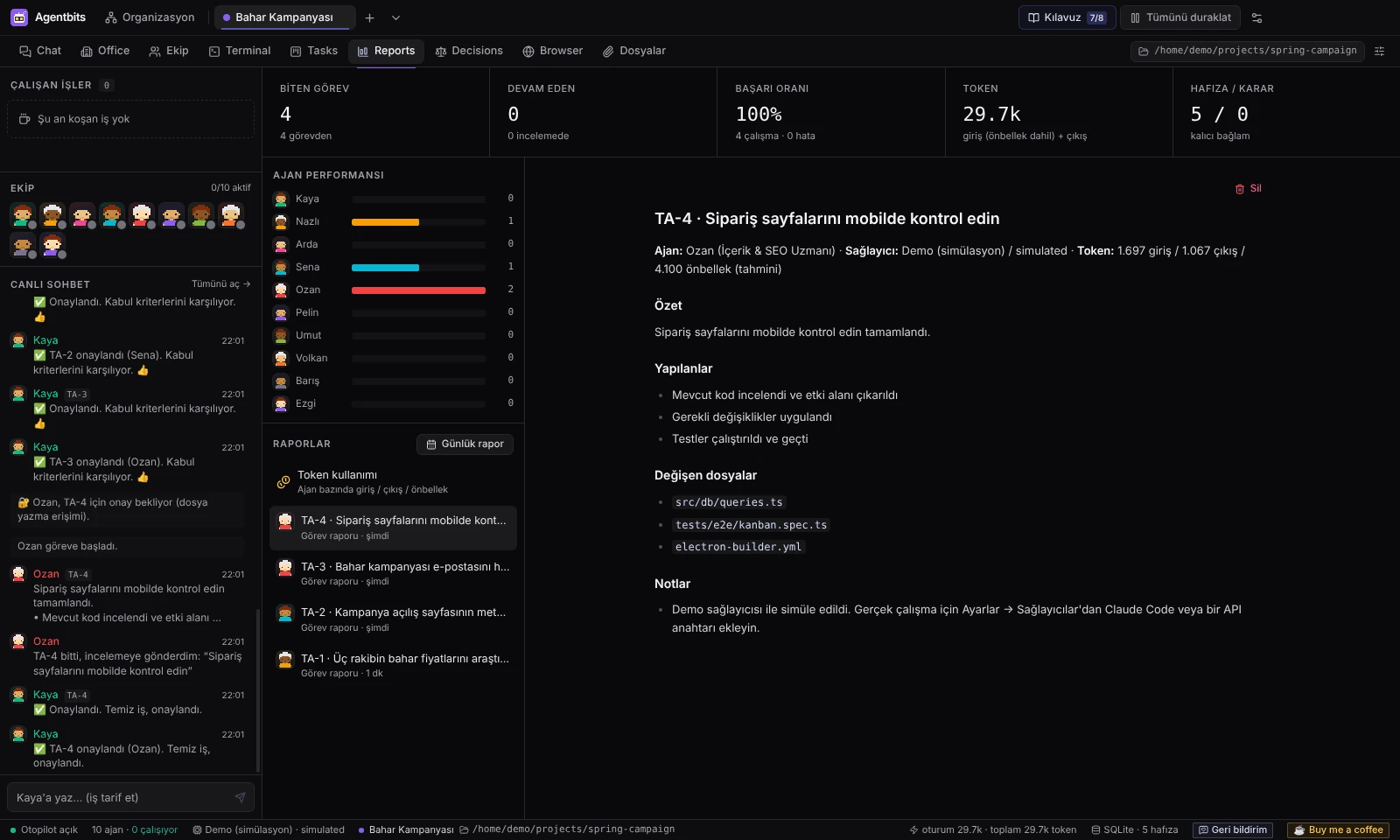Toggle the side panel icon next to project path
Screen dimensions: 1400x840
(x=1379, y=51)
